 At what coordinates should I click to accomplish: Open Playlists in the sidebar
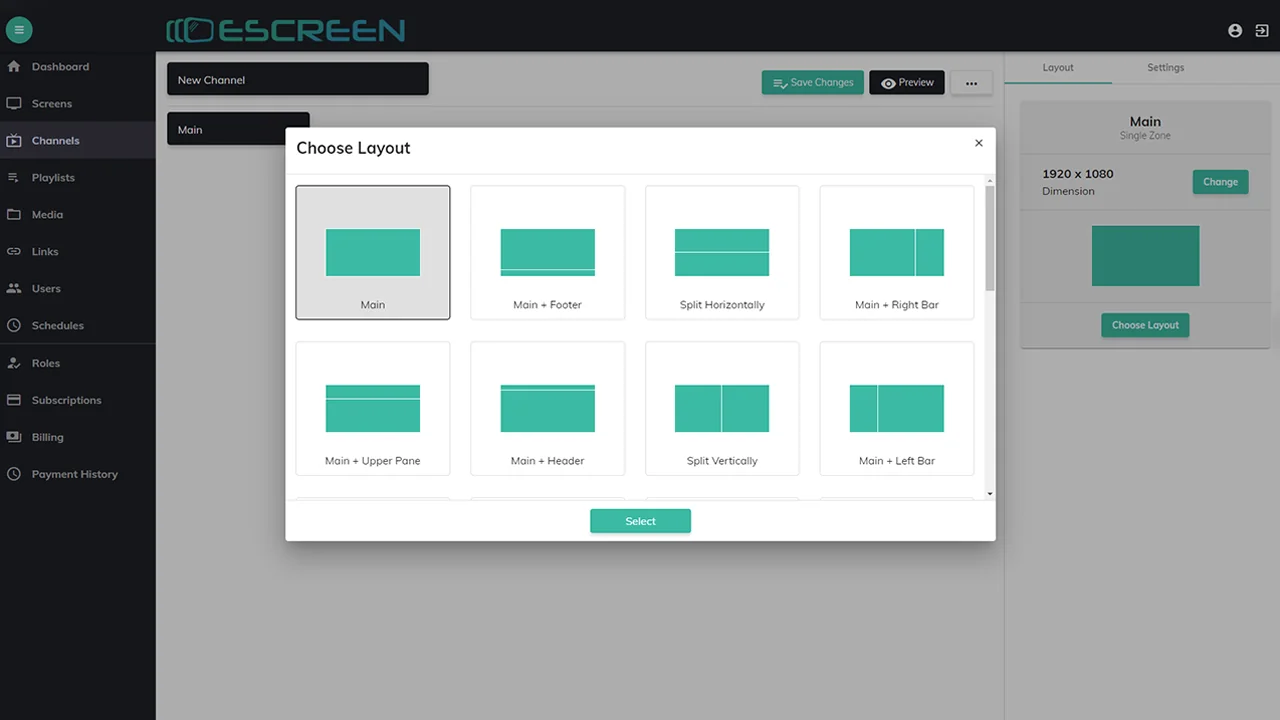[x=53, y=178]
